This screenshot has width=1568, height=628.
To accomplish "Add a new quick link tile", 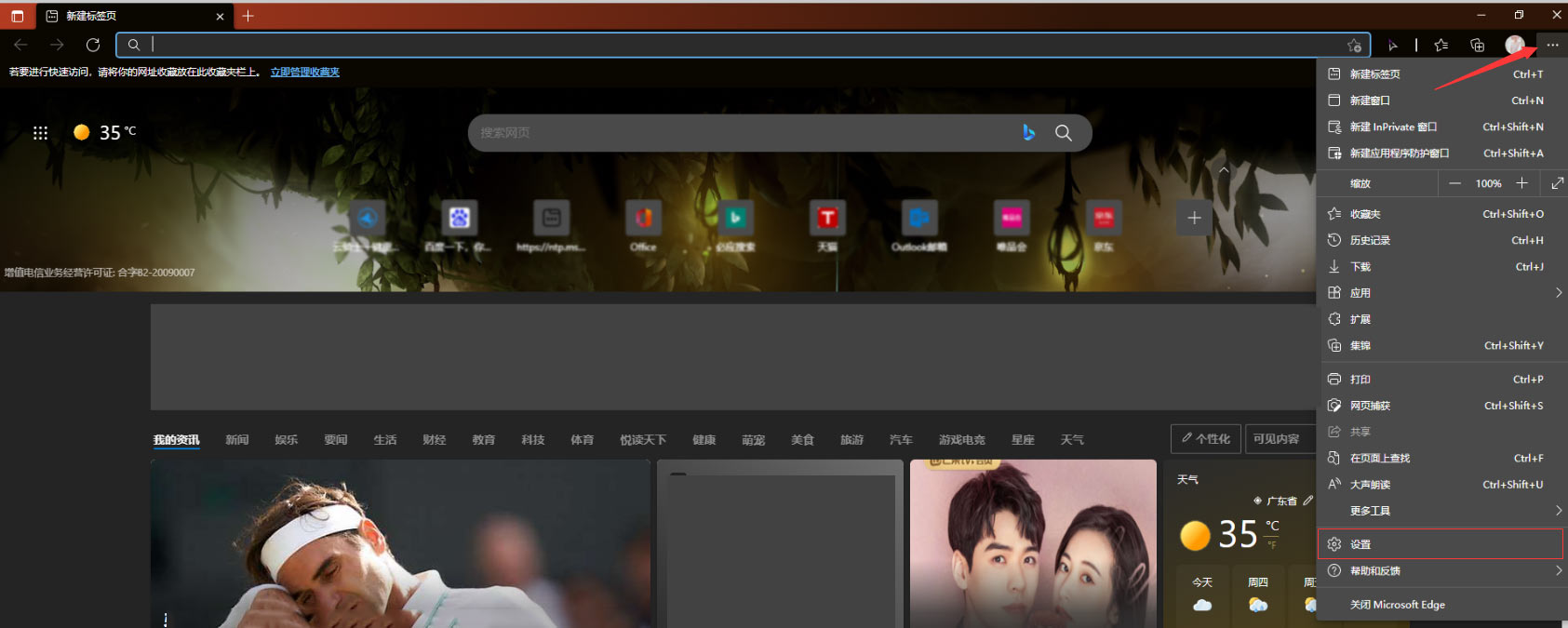I will click(1194, 218).
